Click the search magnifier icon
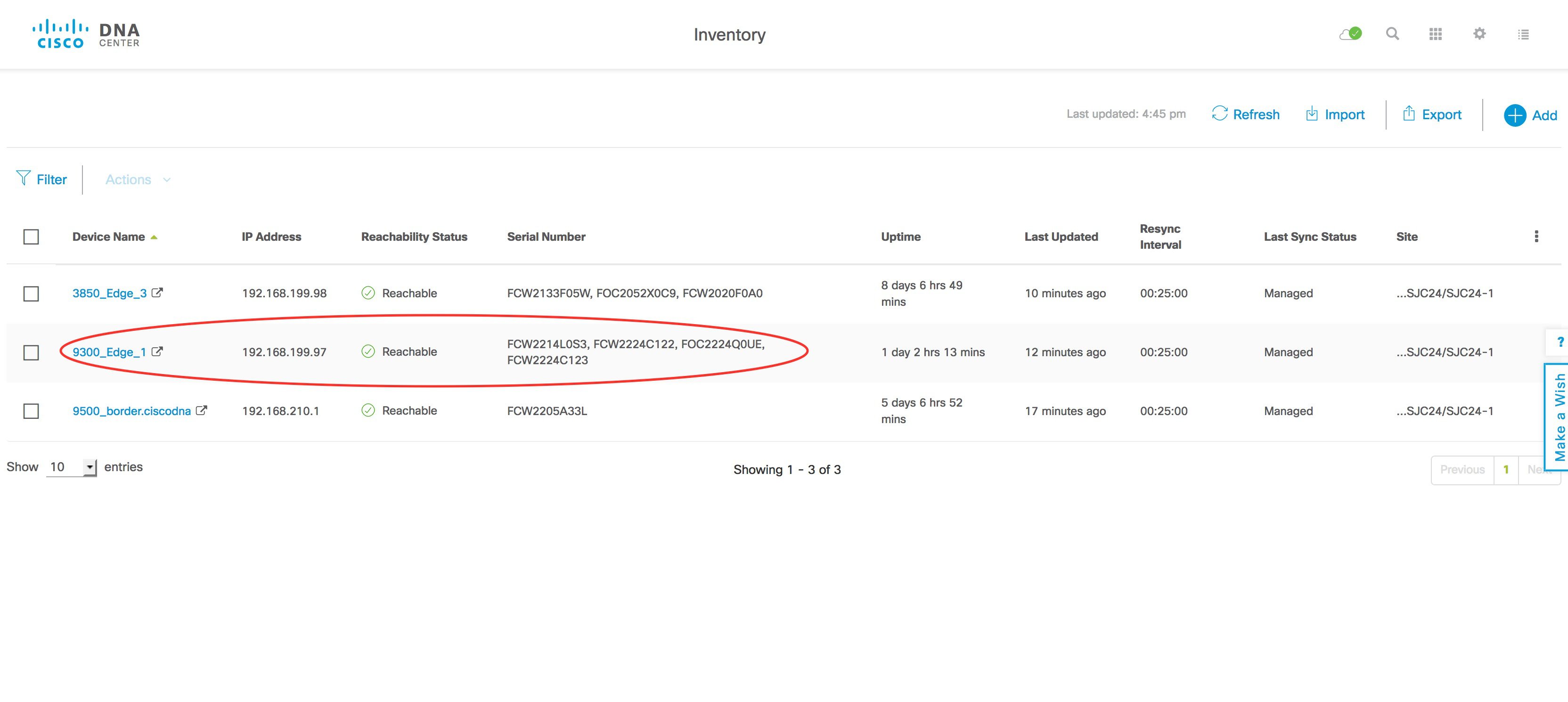The height and width of the screenshot is (702, 1568). point(1392,34)
